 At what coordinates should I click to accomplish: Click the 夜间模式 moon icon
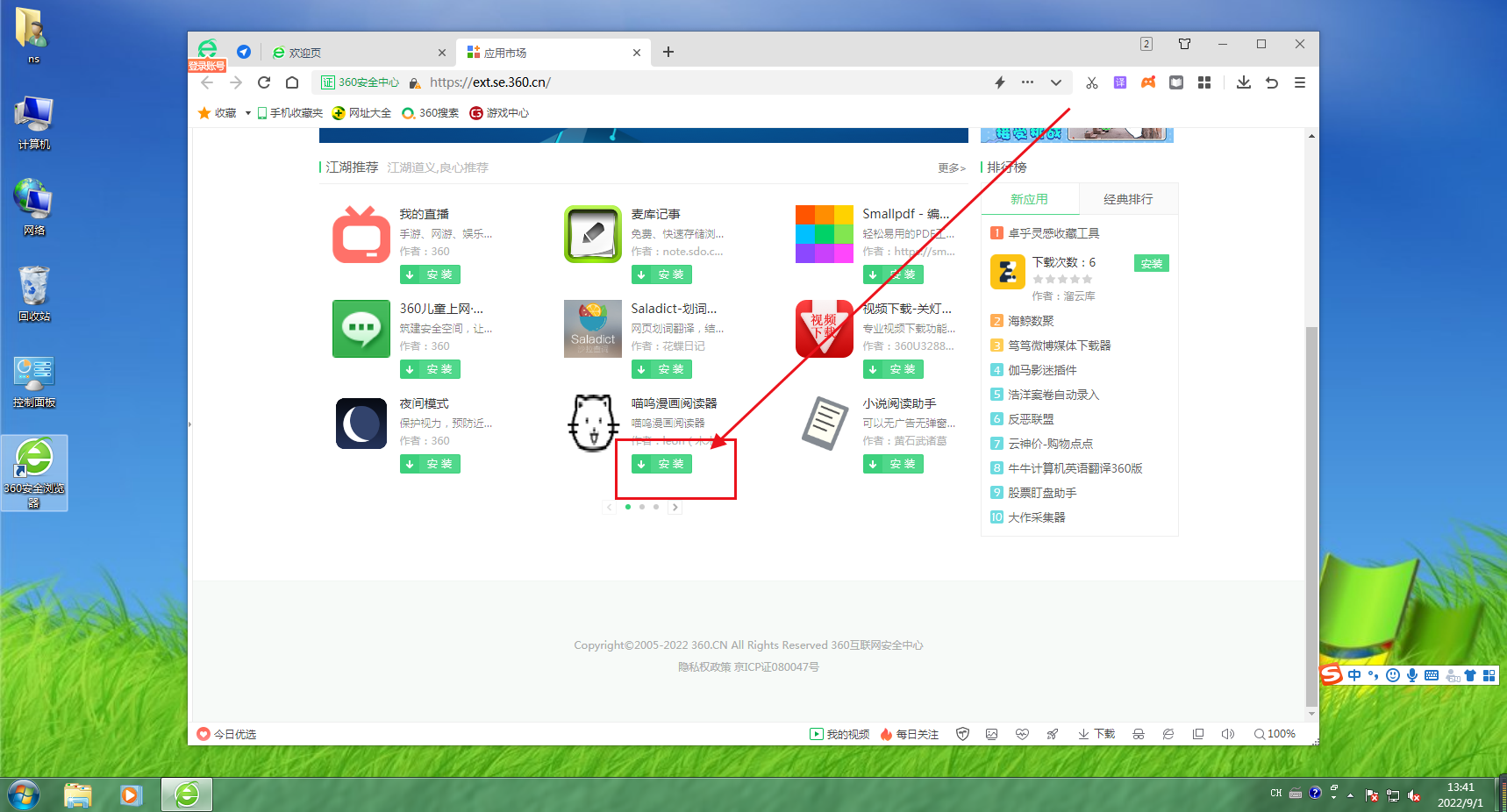tap(361, 424)
